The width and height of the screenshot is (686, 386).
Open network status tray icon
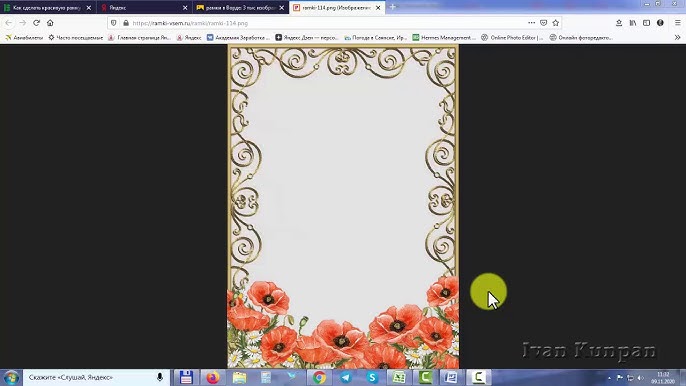click(630, 378)
